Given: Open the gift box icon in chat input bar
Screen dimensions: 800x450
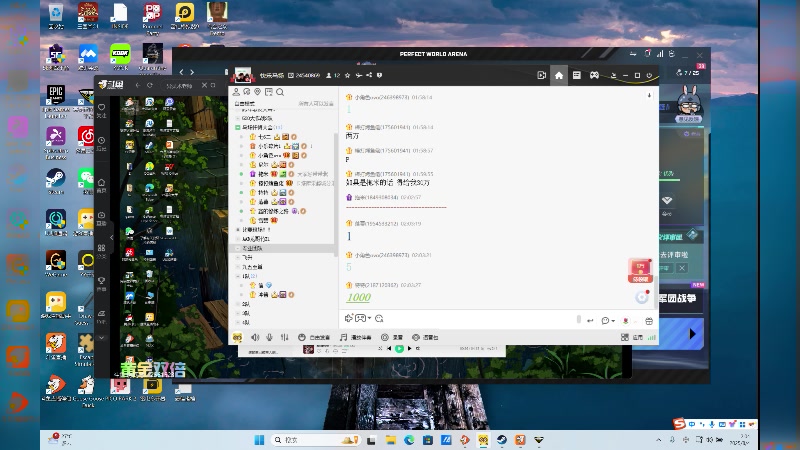Looking at the screenshot, I should [x=649, y=321].
